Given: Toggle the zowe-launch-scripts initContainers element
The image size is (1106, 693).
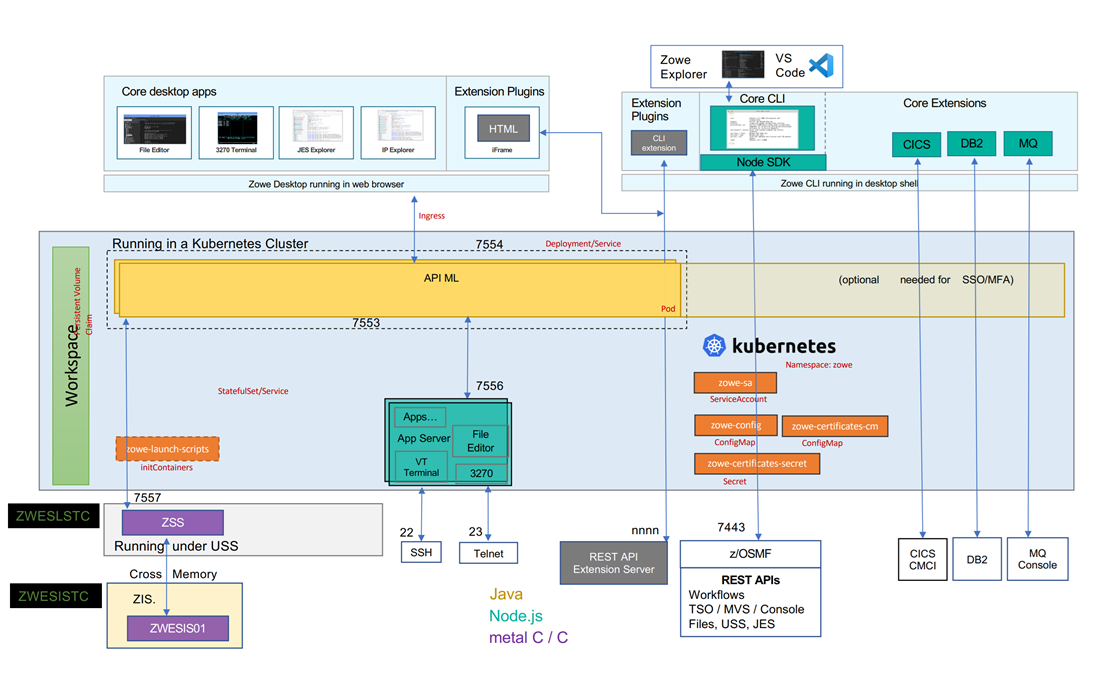Looking at the screenshot, I should point(167,448).
